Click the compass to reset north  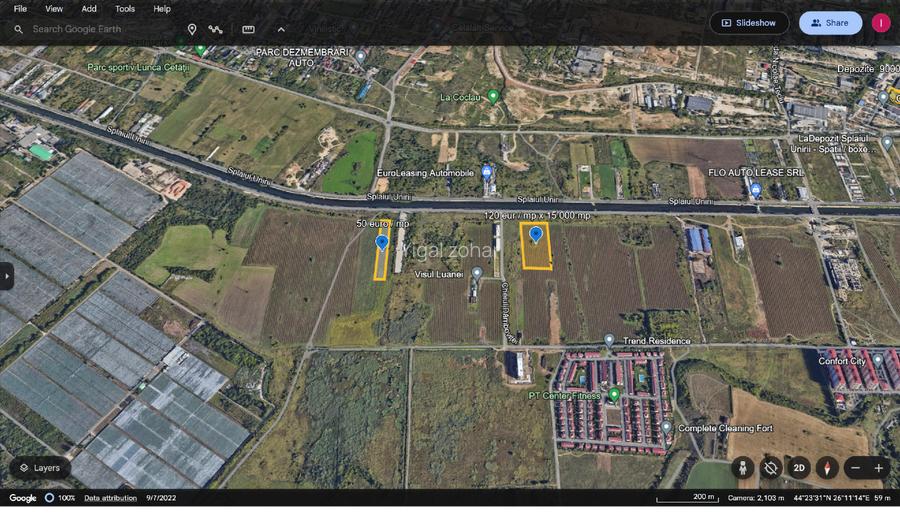pyautogui.click(x=827, y=468)
